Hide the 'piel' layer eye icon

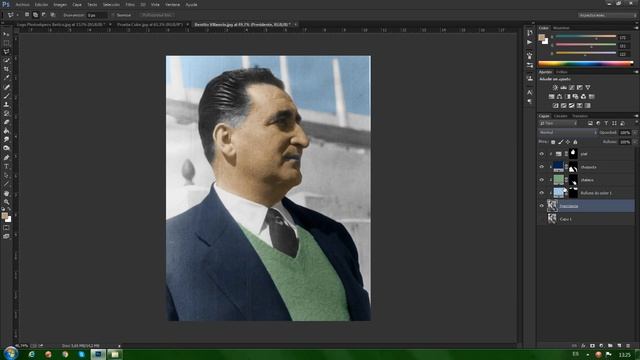click(542, 154)
